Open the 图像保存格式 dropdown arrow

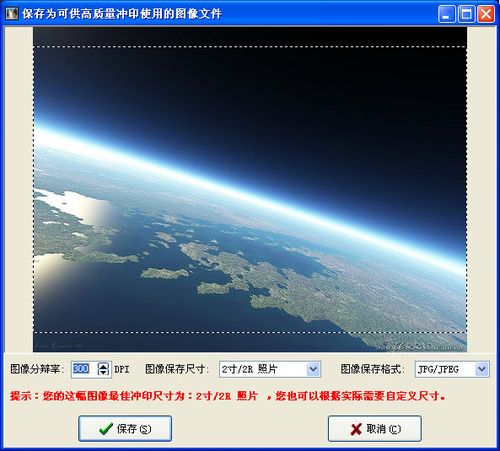[x=482, y=369]
